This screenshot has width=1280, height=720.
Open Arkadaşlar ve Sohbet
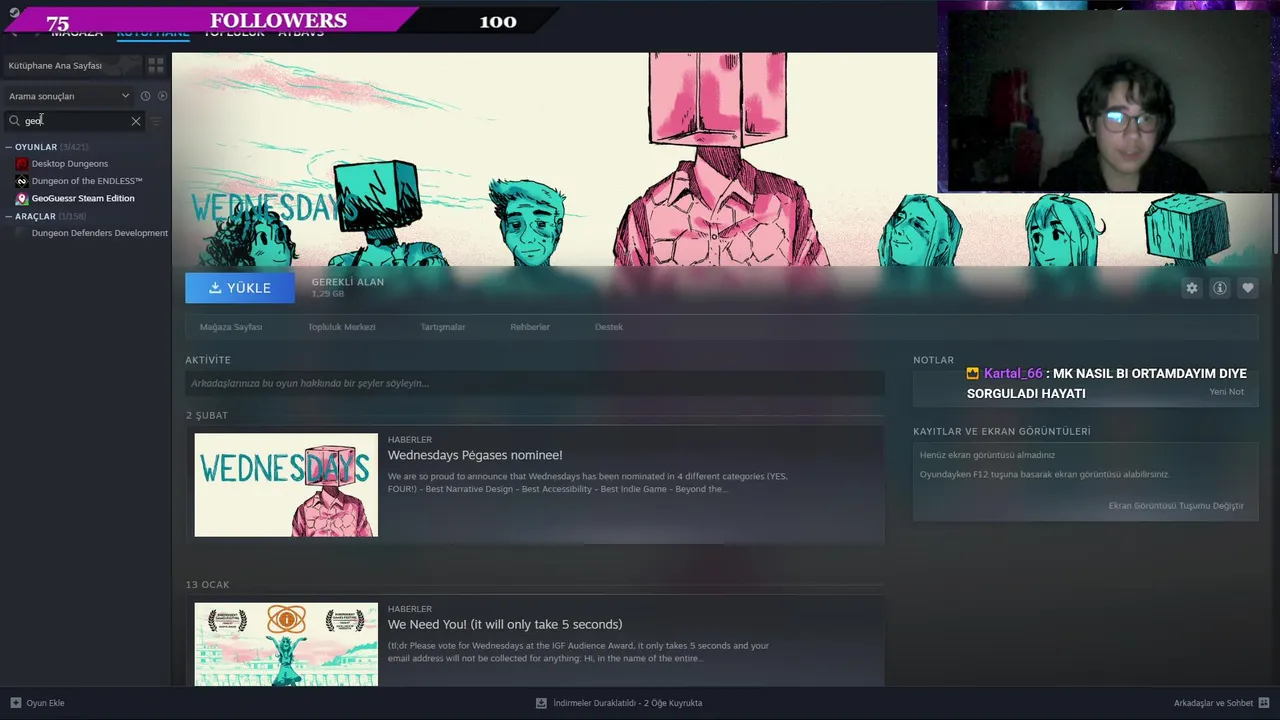(x=1213, y=703)
